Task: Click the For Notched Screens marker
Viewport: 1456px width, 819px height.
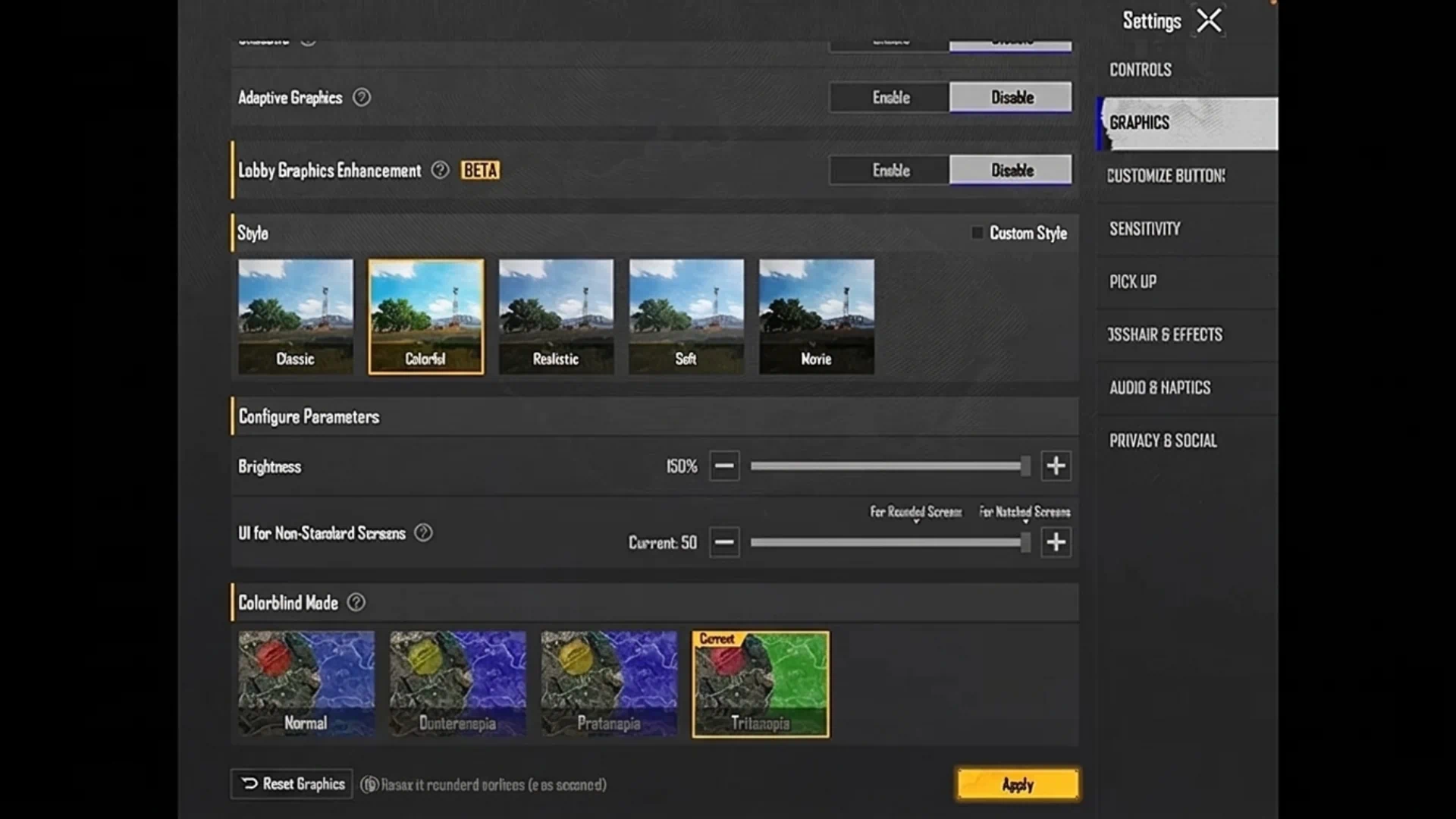Action: click(x=1025, y=513)
